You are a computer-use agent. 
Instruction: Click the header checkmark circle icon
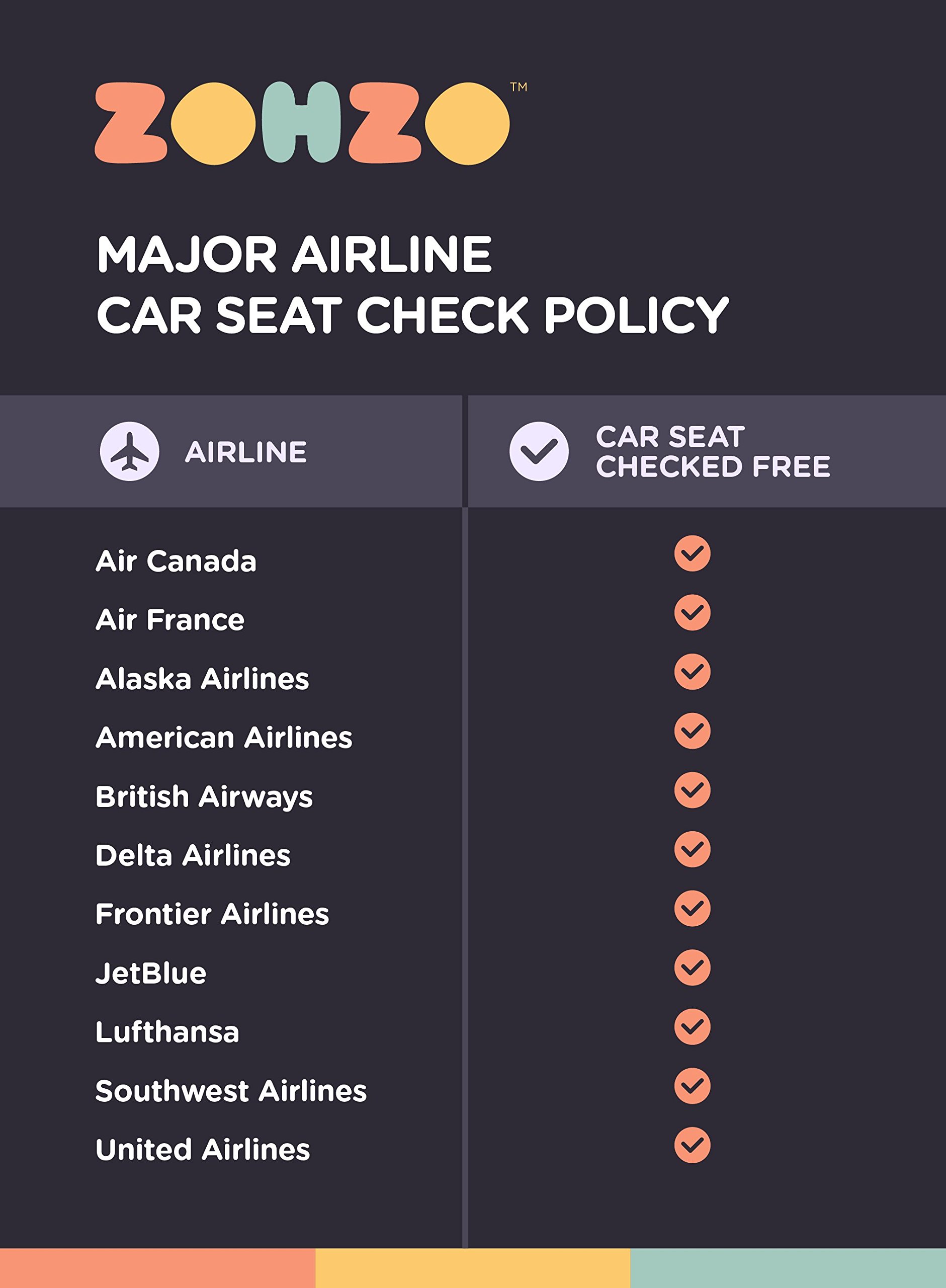539,451
